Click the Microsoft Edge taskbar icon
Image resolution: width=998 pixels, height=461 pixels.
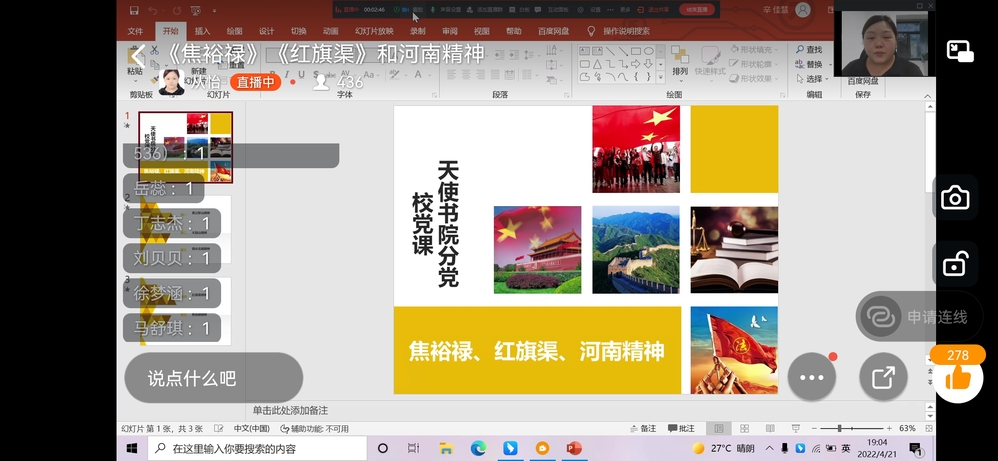click(x=478, y=449)
